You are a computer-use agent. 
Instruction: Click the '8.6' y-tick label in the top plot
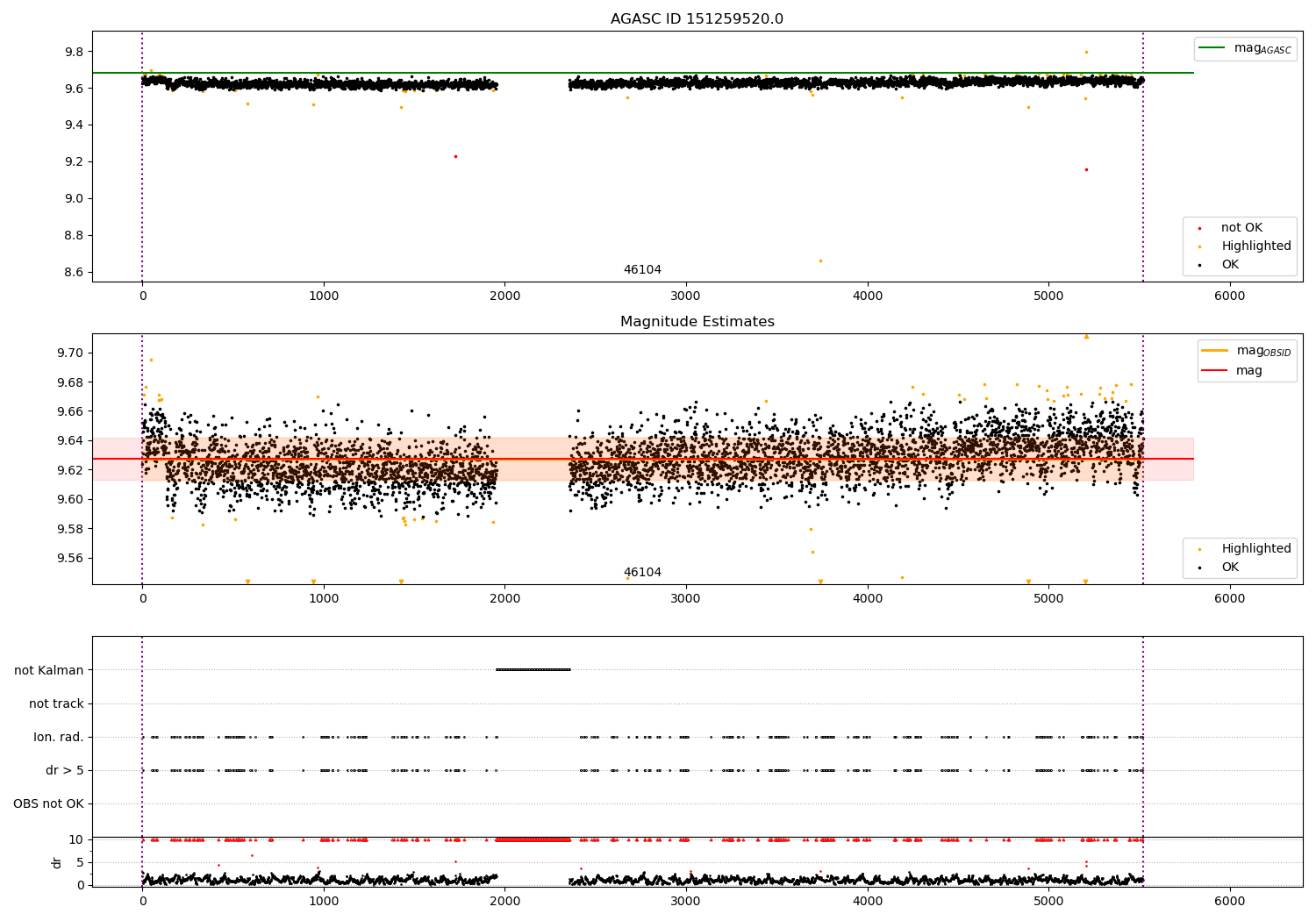coord(75,273)
